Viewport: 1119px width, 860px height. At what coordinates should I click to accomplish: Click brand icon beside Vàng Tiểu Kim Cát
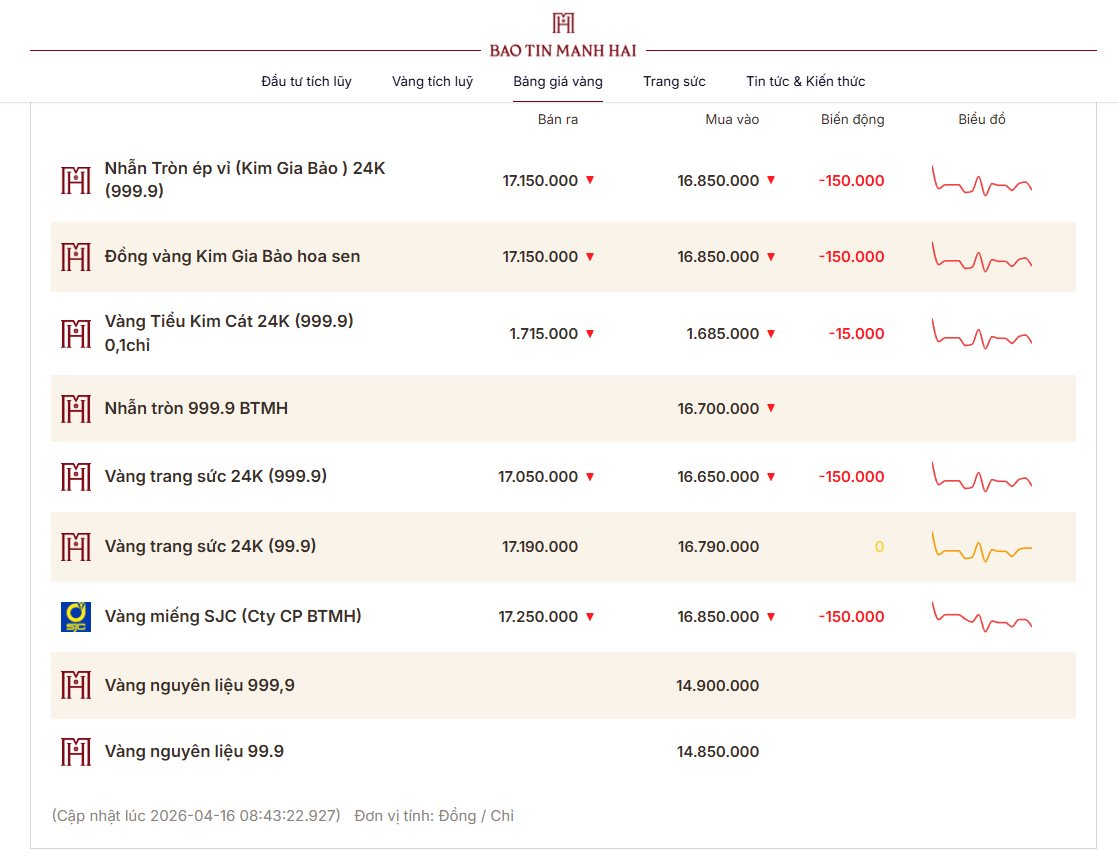(x=76, y=334)
